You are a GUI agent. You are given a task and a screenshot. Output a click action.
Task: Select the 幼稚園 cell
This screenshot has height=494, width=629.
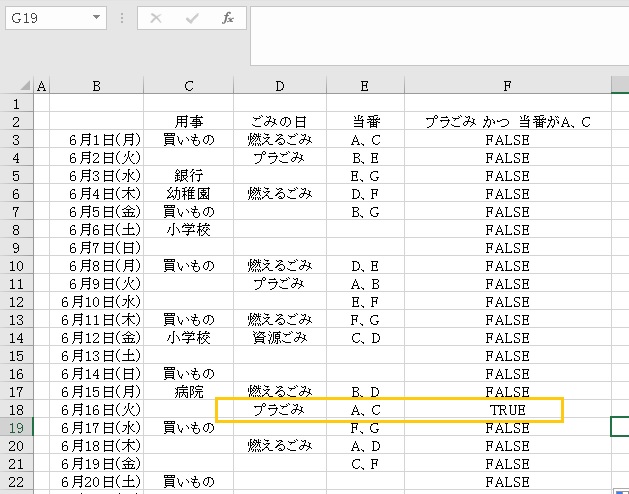[x=188, y=194]
